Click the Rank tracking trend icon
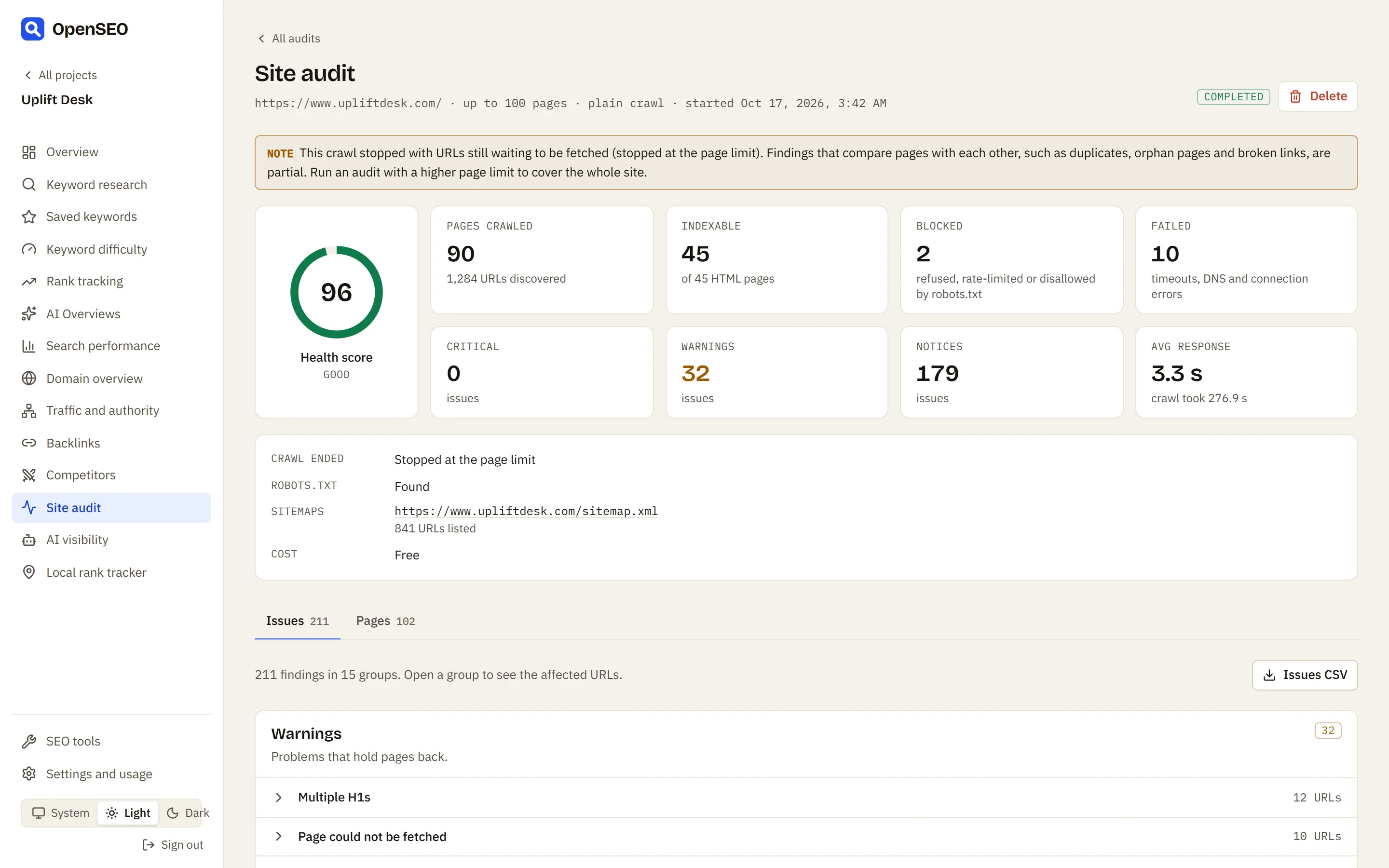 pyautogui.click(x=29, y=281)
